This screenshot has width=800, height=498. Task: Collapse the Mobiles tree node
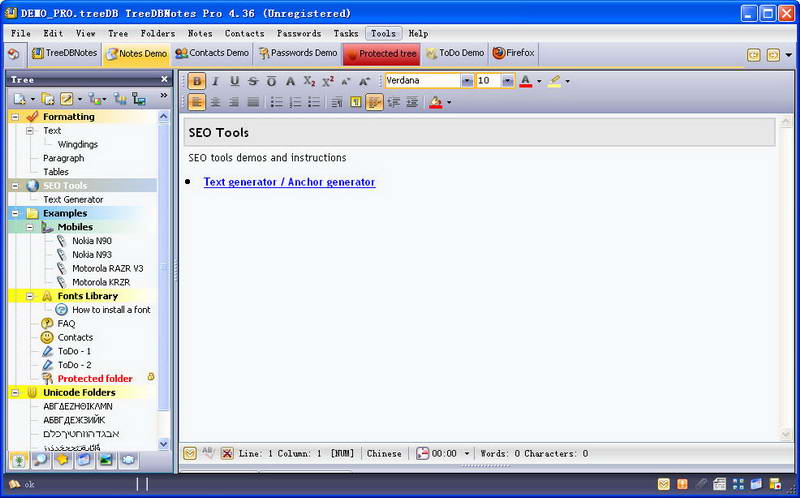tap(30, 227)
